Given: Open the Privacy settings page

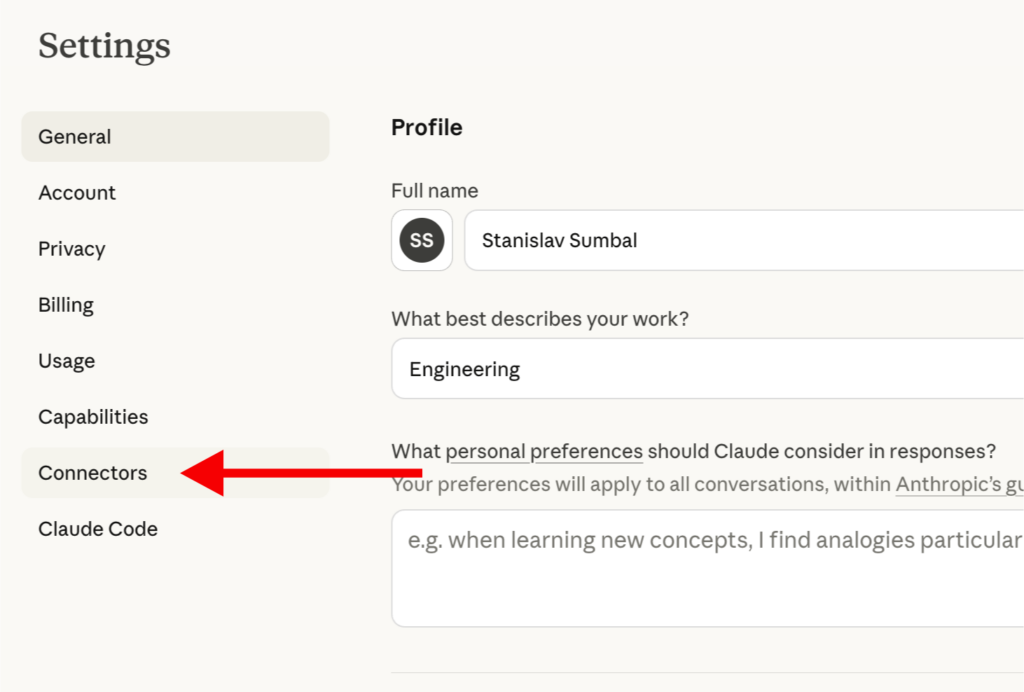Looking at the screenshot, I should tap(71, 249).
